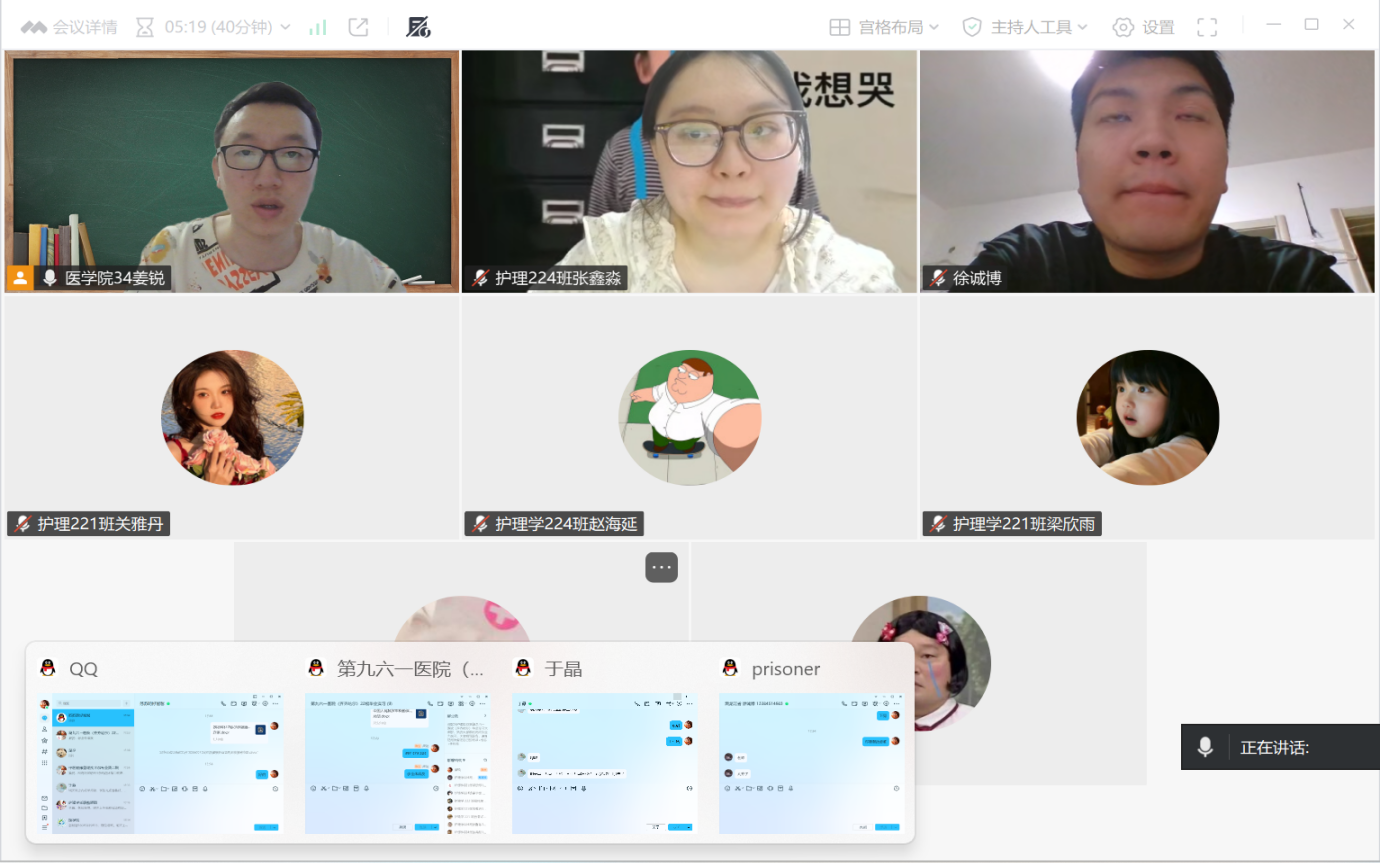
Task: Expand the 主持人工具 host tools menu
Action: click(1025, 27)
